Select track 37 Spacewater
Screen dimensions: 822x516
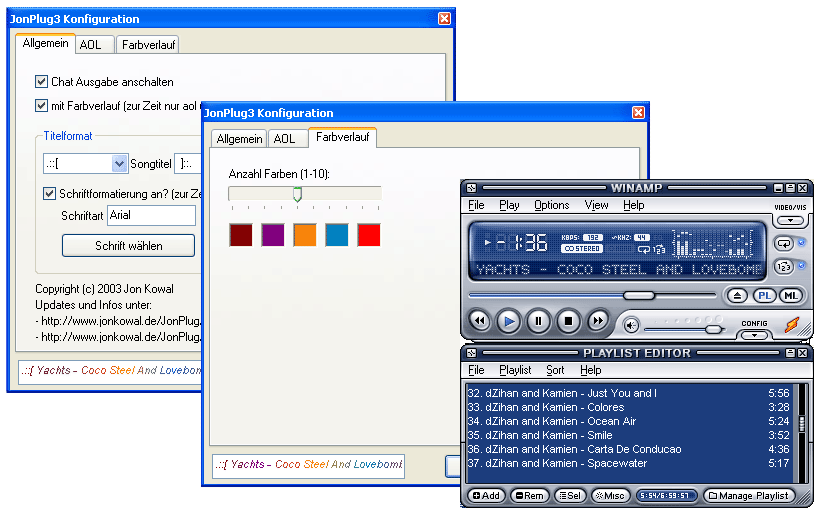click(x=628, y=464)
